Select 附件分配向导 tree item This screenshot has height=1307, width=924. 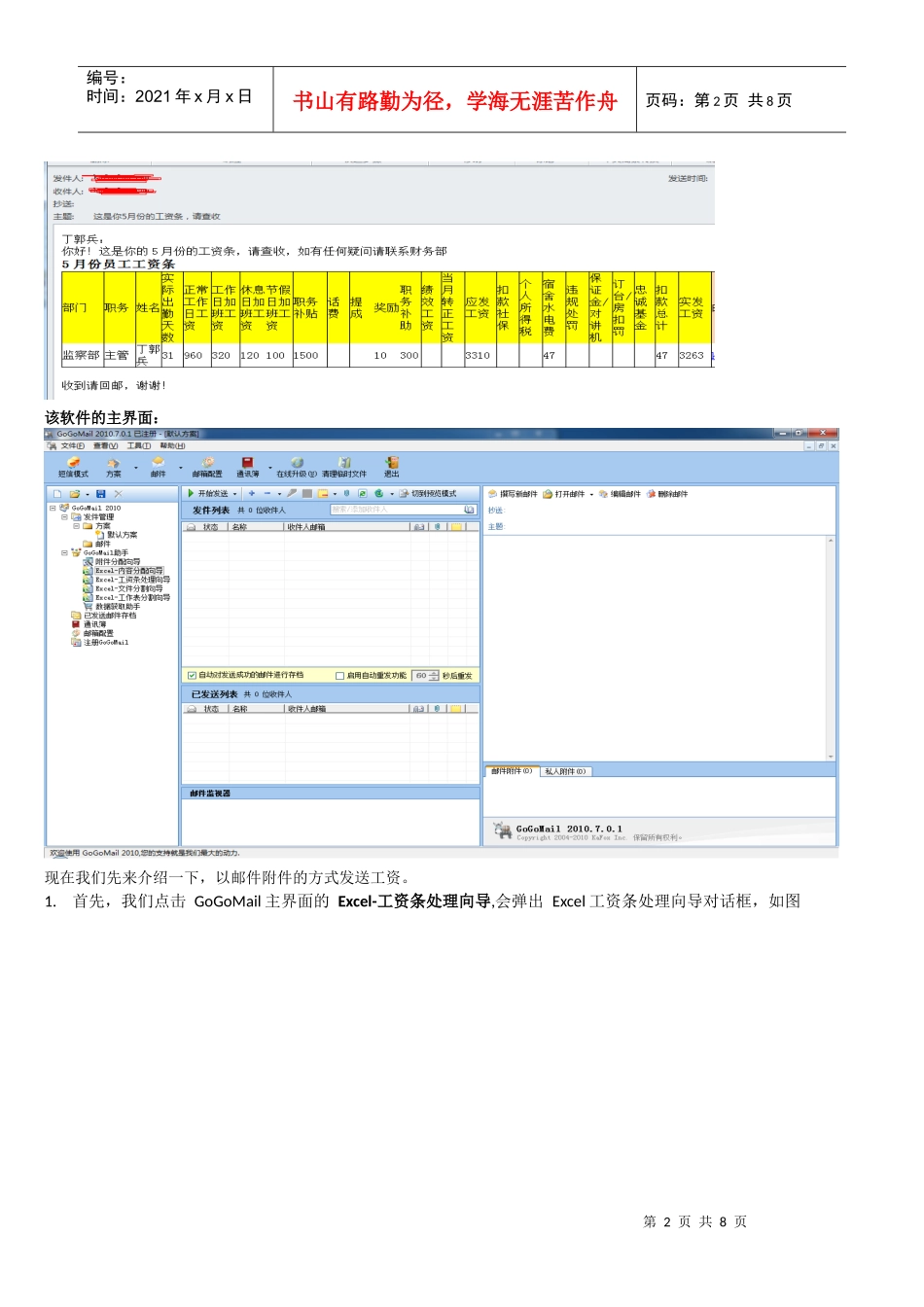click(112, 562)
